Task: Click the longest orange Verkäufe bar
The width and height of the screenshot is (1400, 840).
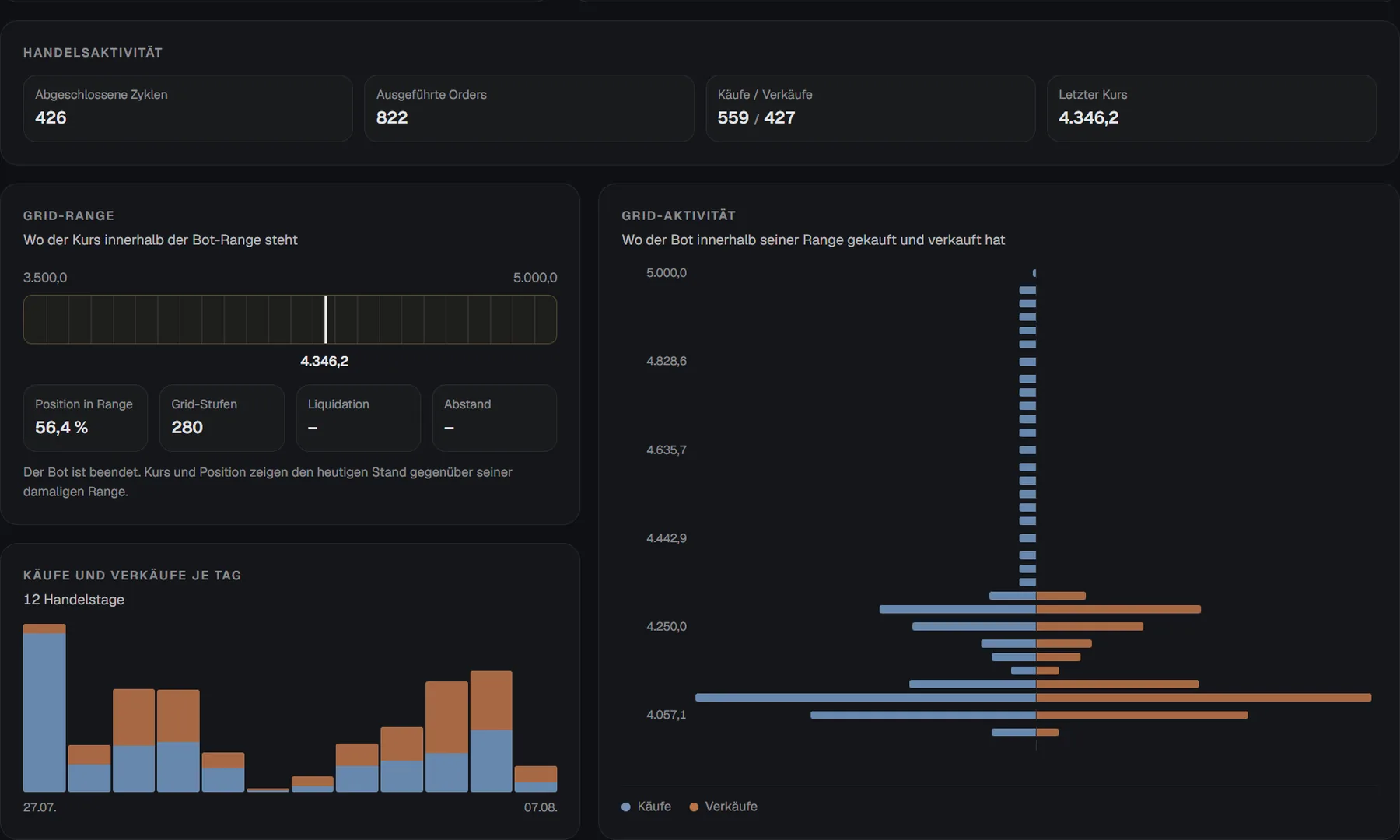Action: coord(1203,698)
